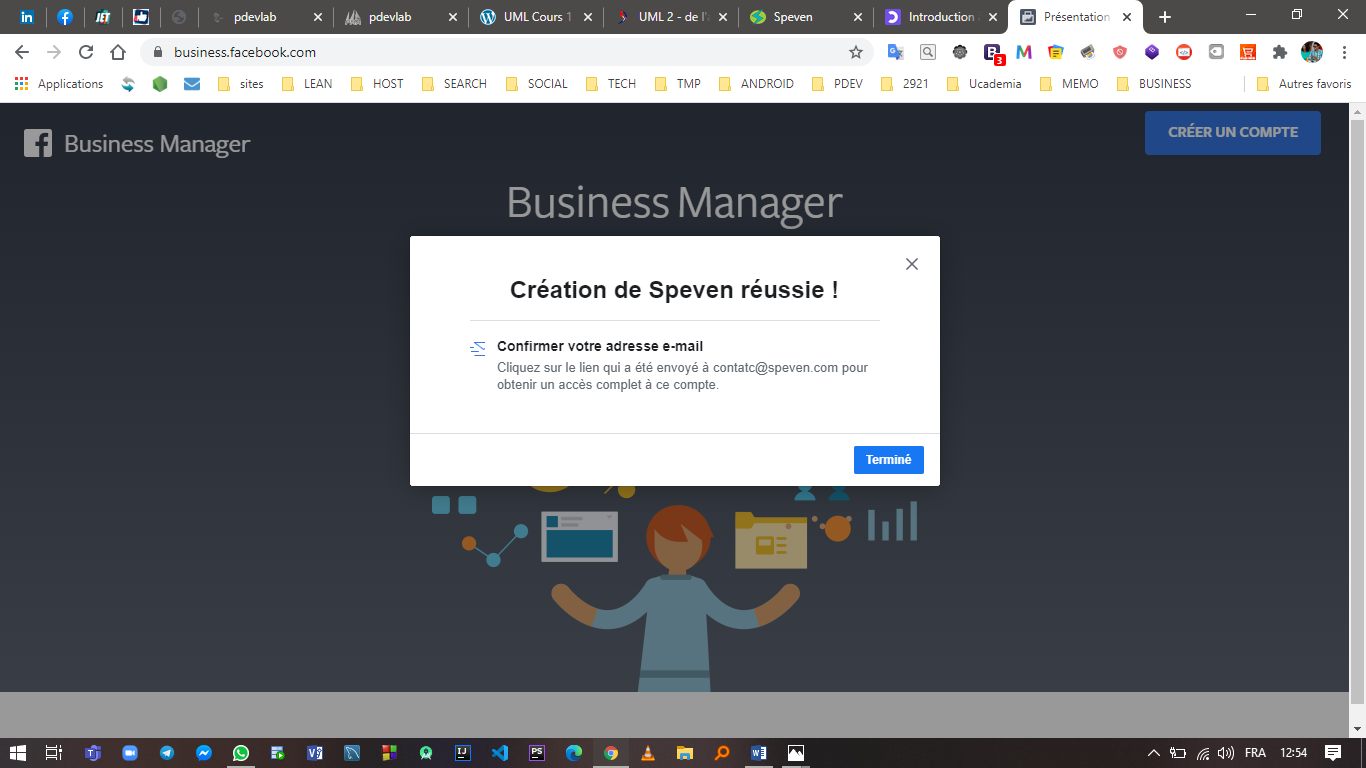
Task: Bookmark this page with the star icon
Action: point(856,52)
